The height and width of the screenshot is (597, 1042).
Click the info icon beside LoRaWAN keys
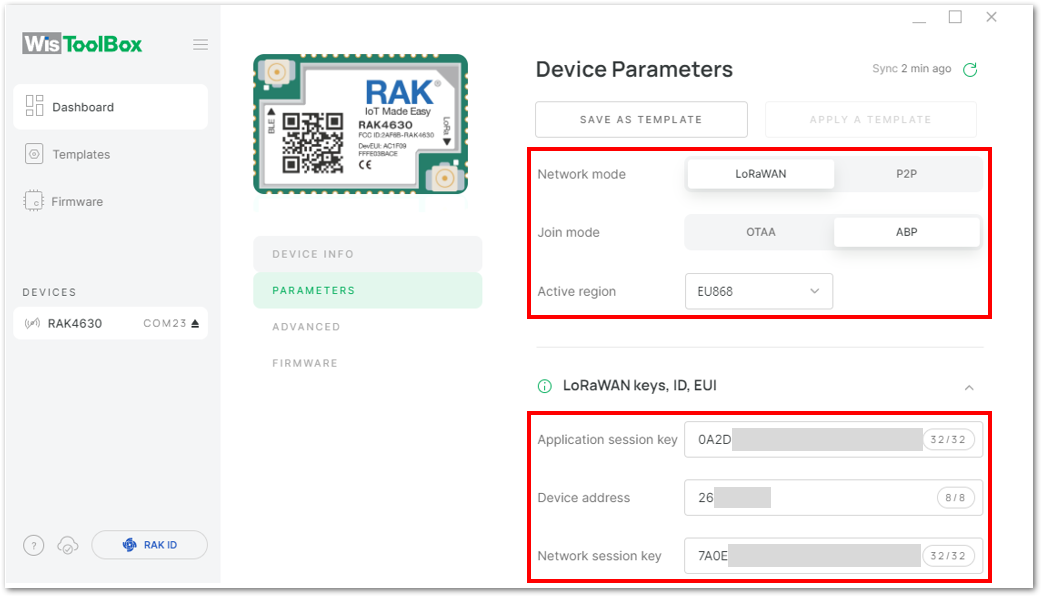544,386
